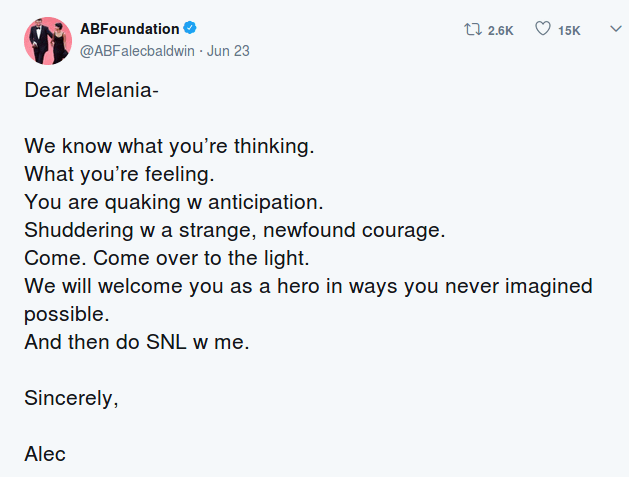The width and height of the screenshot is (629, 477).
Task: Click the "We know what you're thinking" line
Action: click(x=169, y=146)
